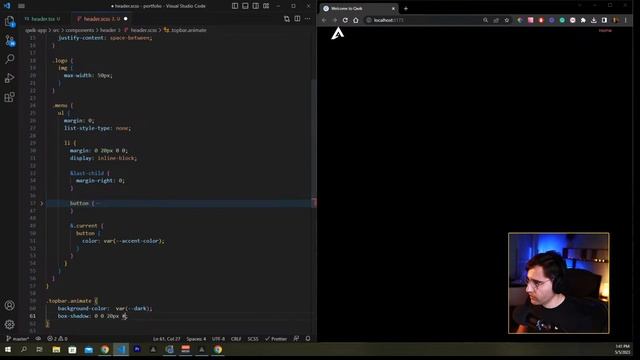The width and height of the screenshot is (640, 360).
Task: Click 'background-color' property on line 60
Action: coord(83,309)
